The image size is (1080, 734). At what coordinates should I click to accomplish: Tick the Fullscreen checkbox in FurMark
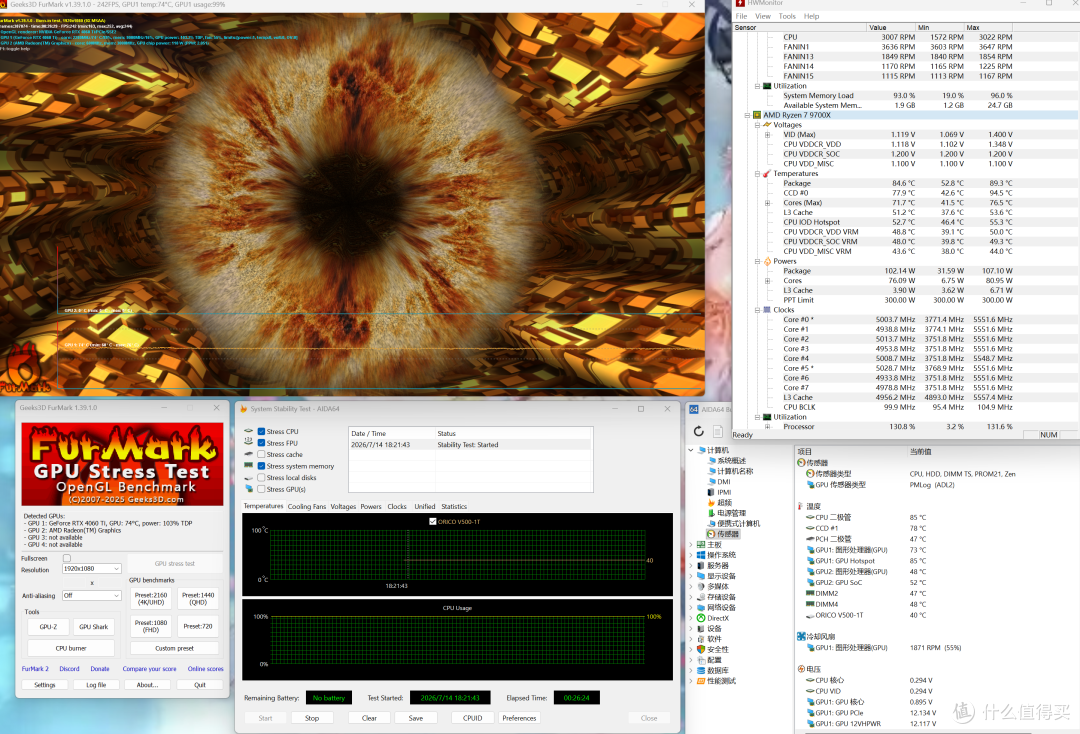[x=67, y=558]
